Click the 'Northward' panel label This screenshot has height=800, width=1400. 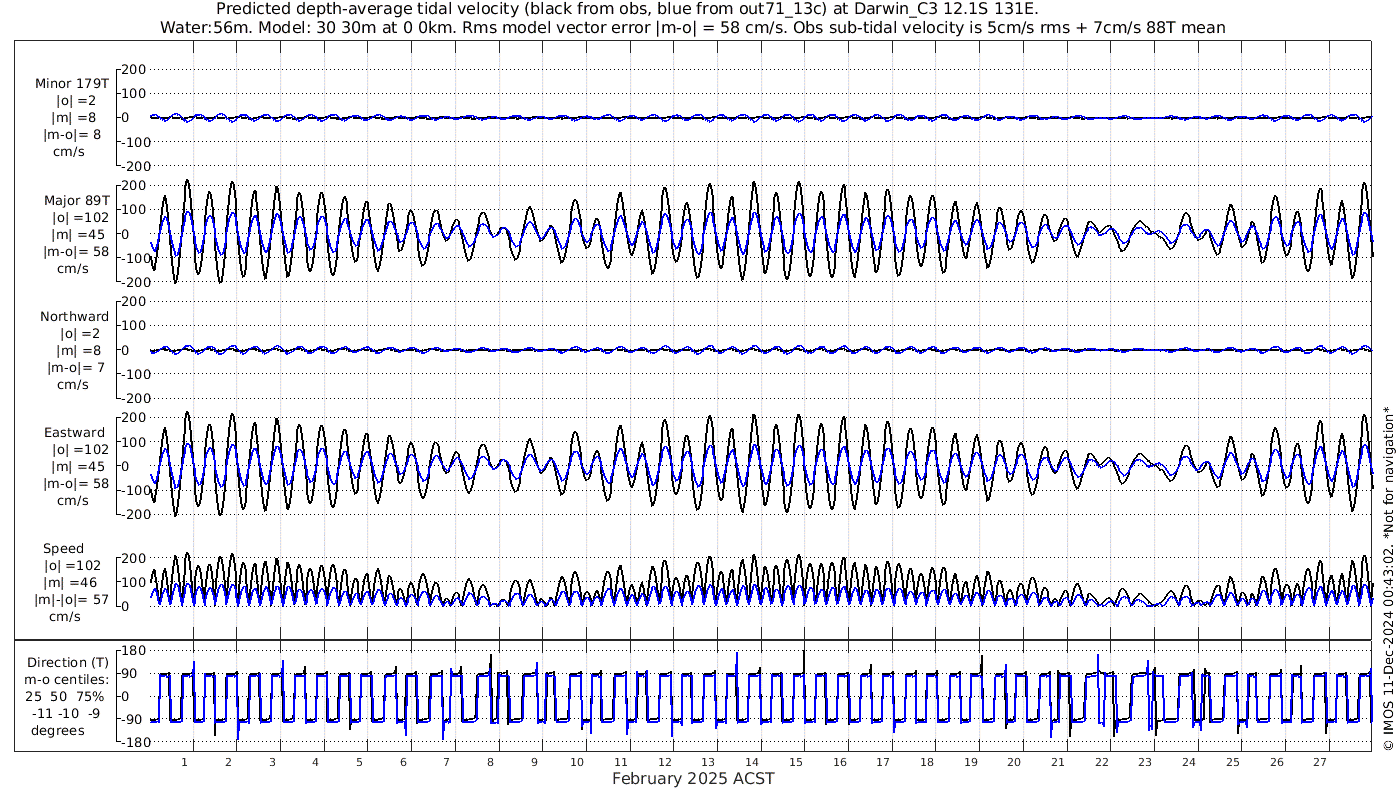click(75, 316)
